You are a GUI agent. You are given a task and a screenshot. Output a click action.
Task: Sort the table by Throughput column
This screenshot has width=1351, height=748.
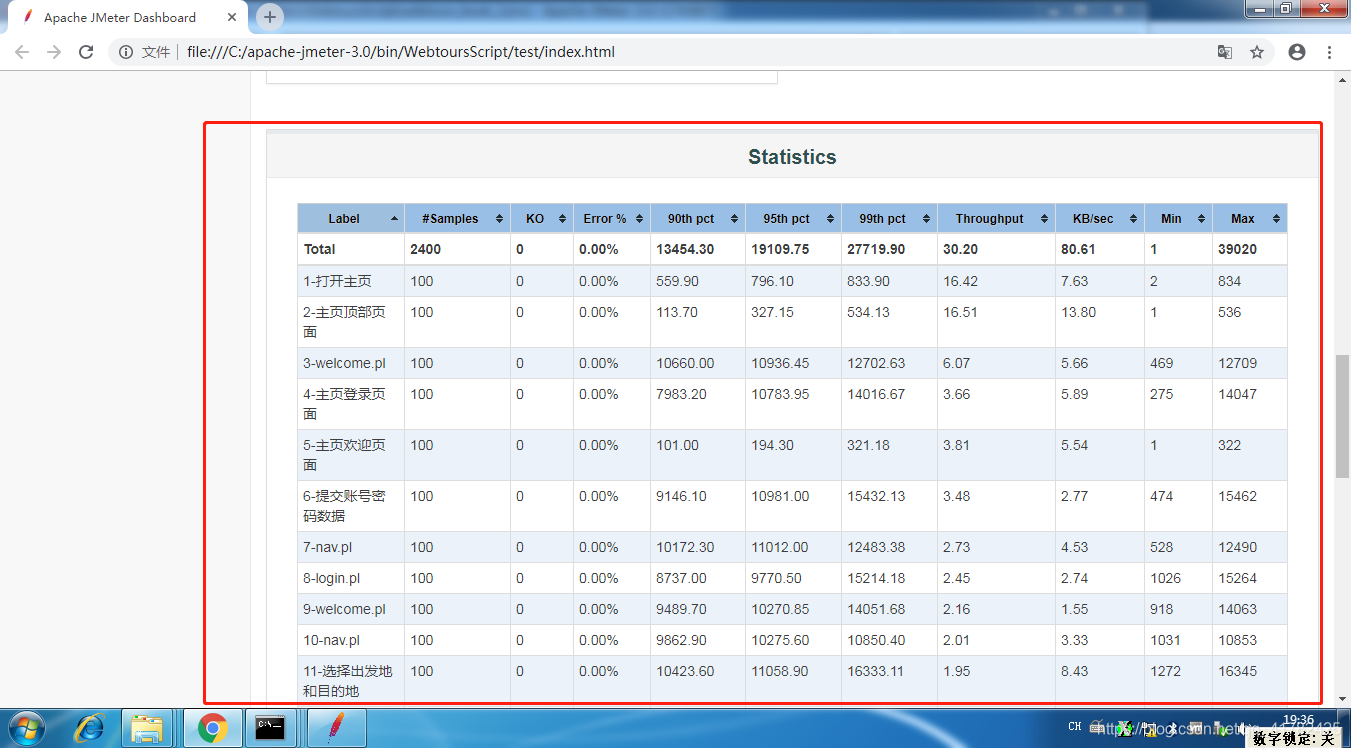tap(996, 218)
